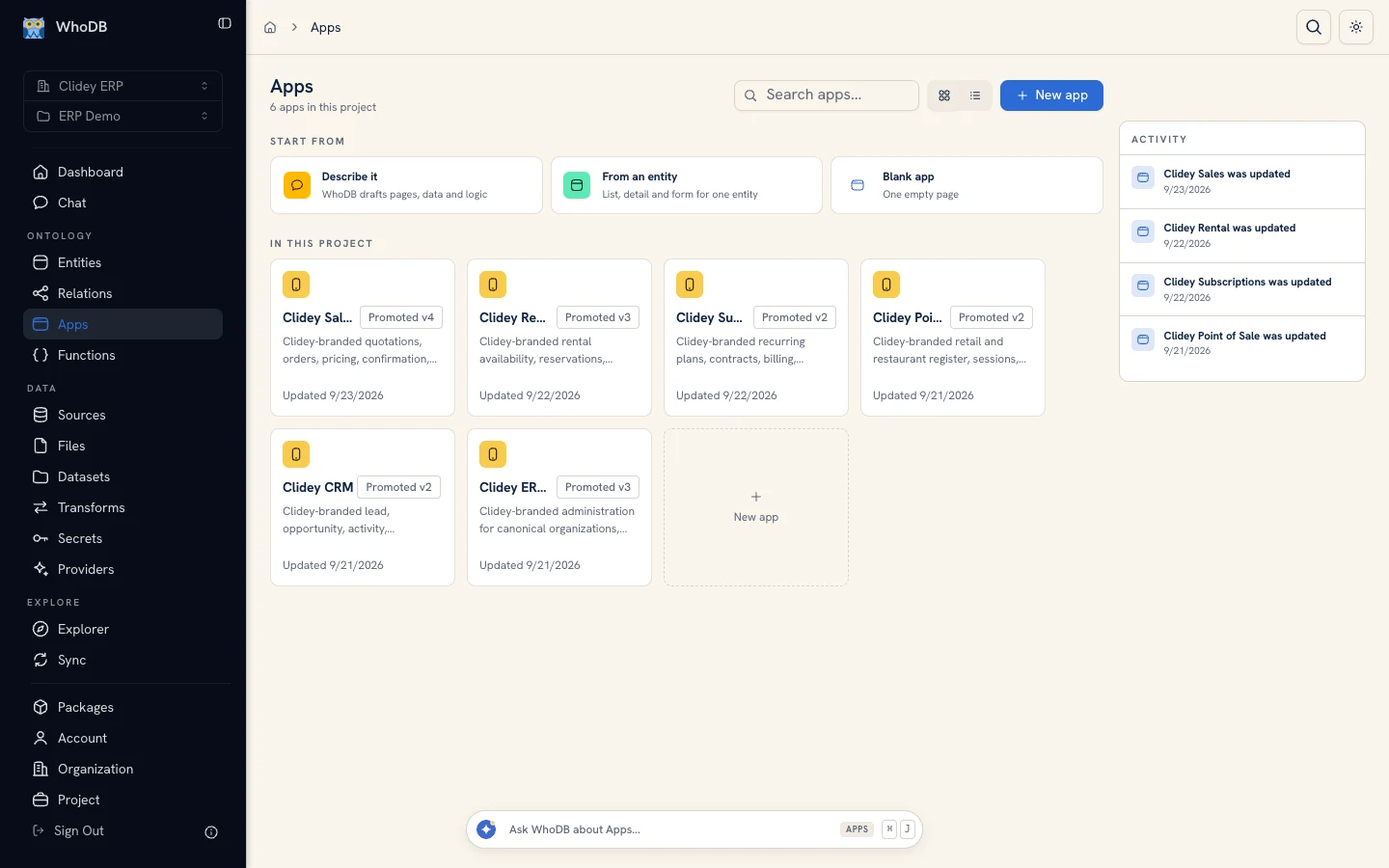Click the info icon beside Sign Out

pos(211,832)
